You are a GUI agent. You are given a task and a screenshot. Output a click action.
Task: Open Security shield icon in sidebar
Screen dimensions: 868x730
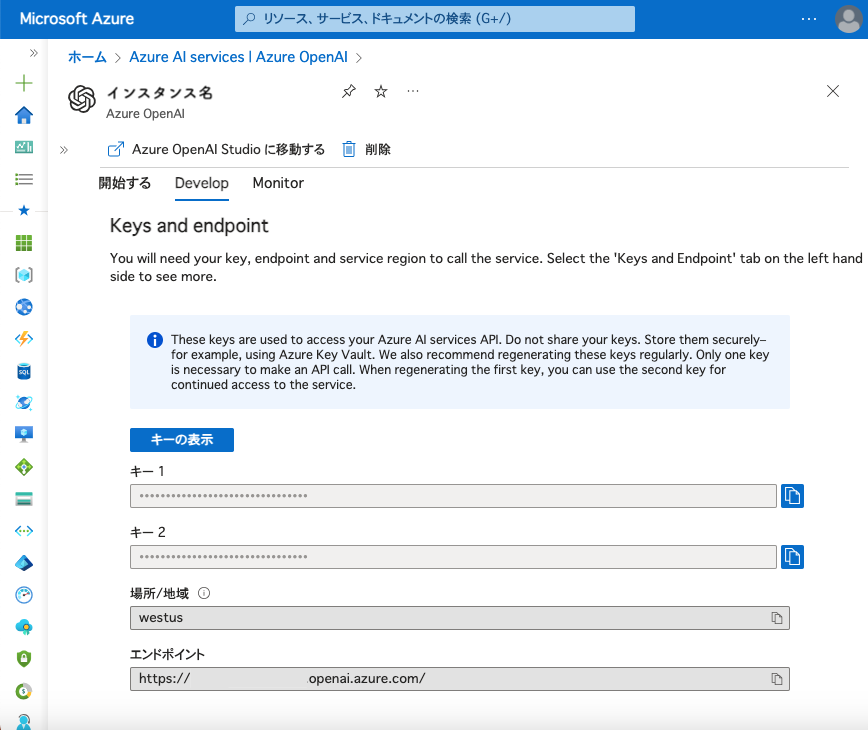24,659
